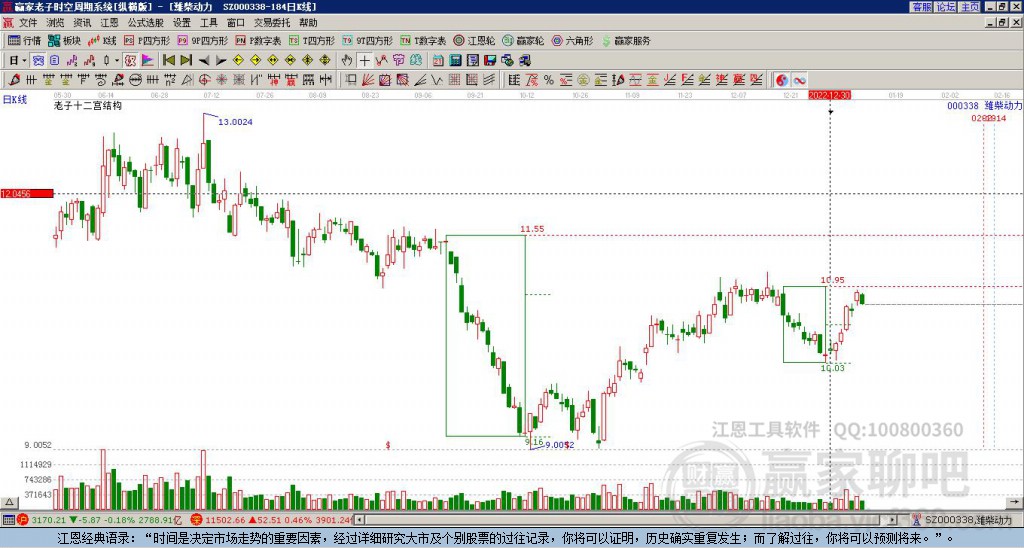Open the 江恩轮 Gann wheel
Screen dimensions: 1024x548
(x=474, y=40)
